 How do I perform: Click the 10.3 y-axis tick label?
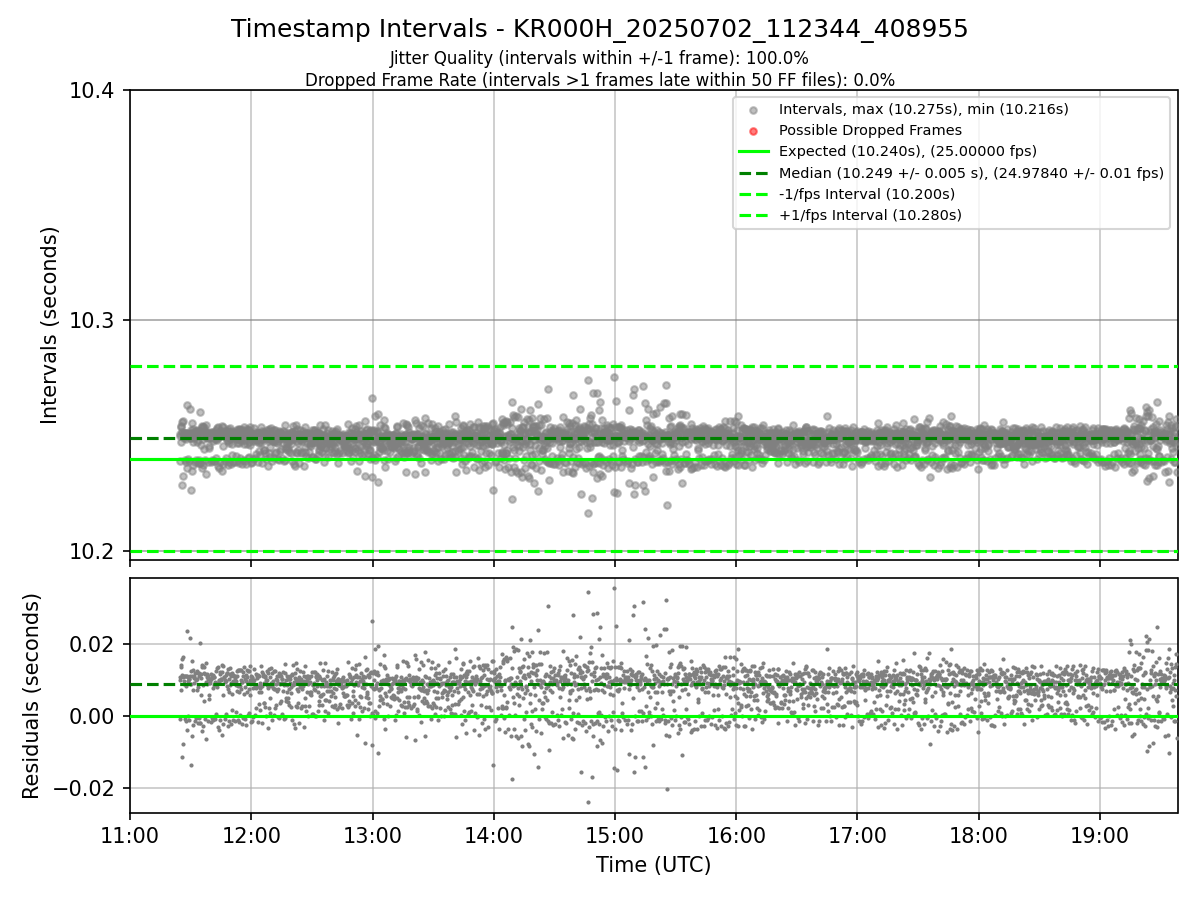94,321
